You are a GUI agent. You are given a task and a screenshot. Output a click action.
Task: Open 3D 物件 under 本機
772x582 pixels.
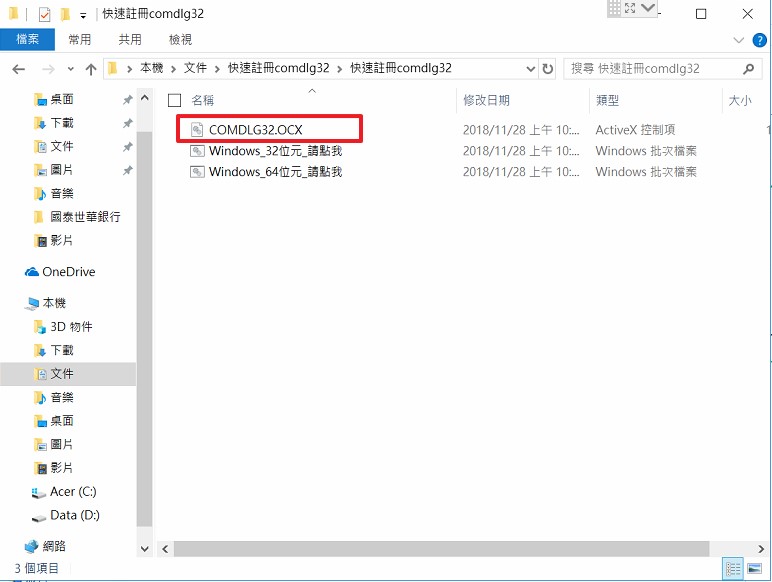click(x=71, y=326)
